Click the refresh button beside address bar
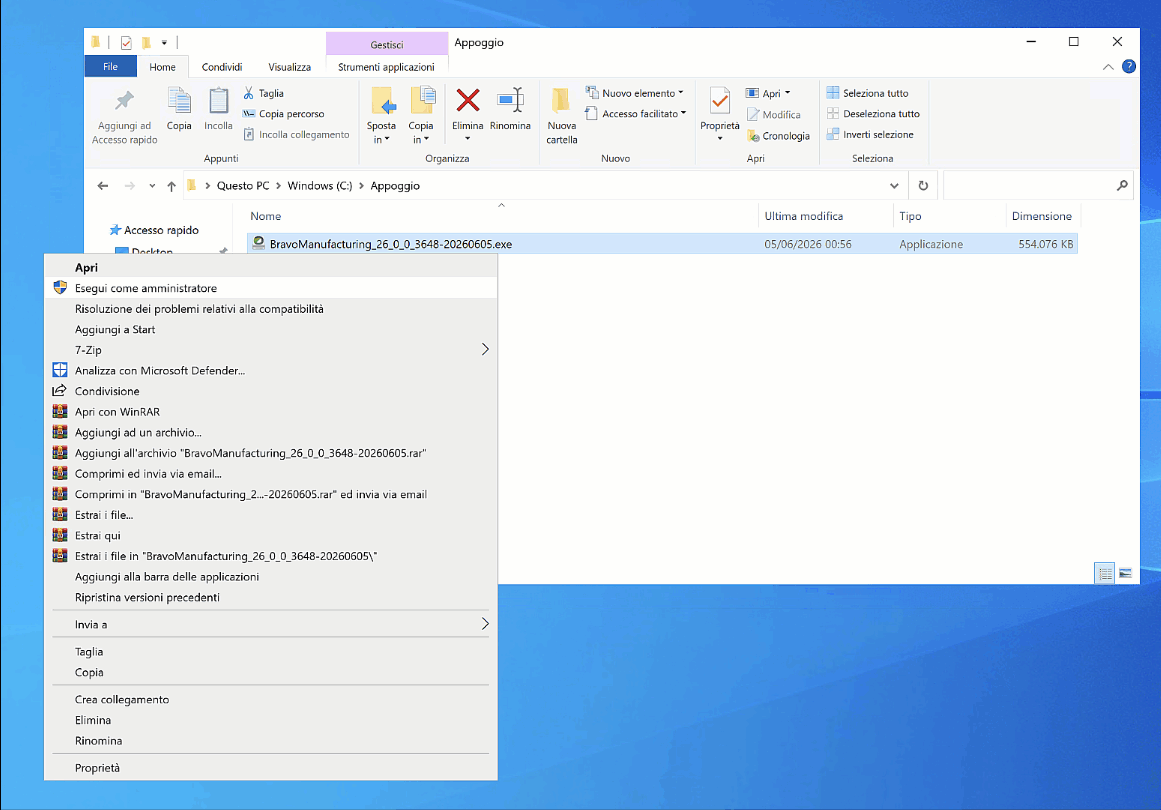 923,186
